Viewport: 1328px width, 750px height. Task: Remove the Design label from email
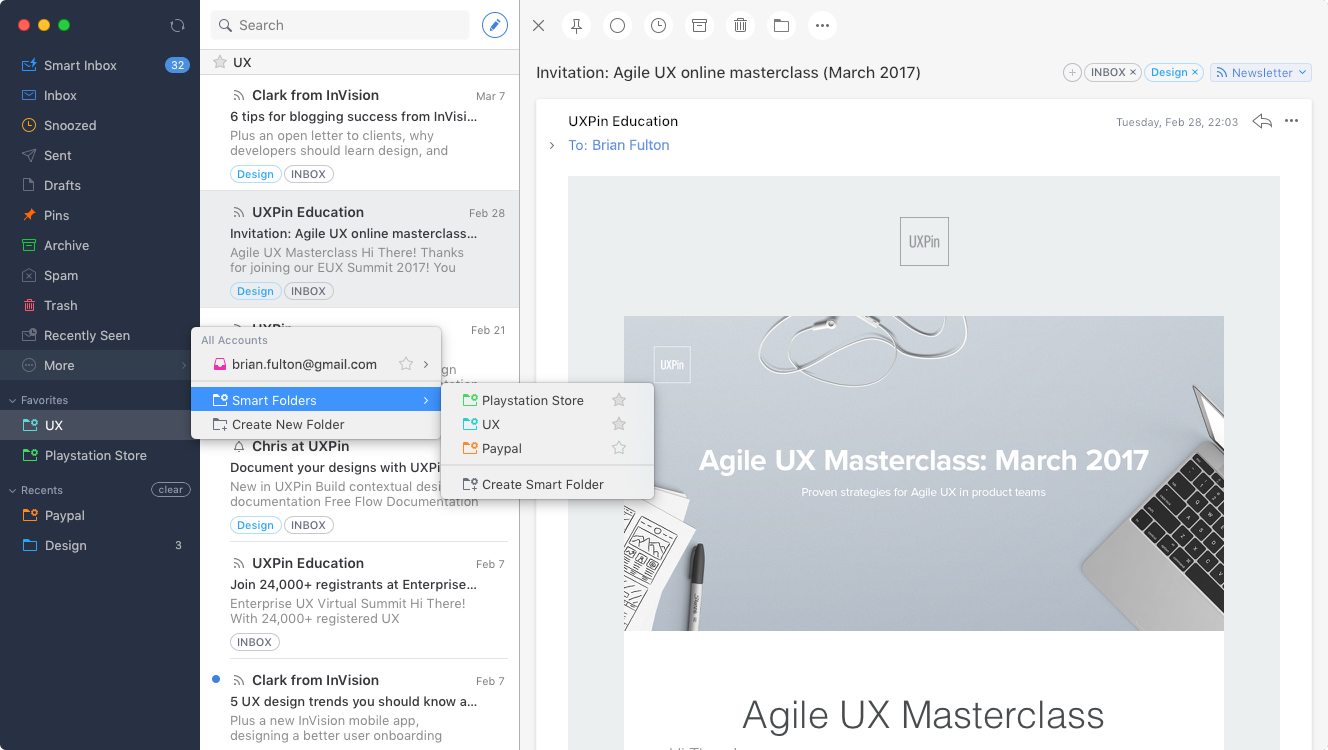click(1194, 72)
